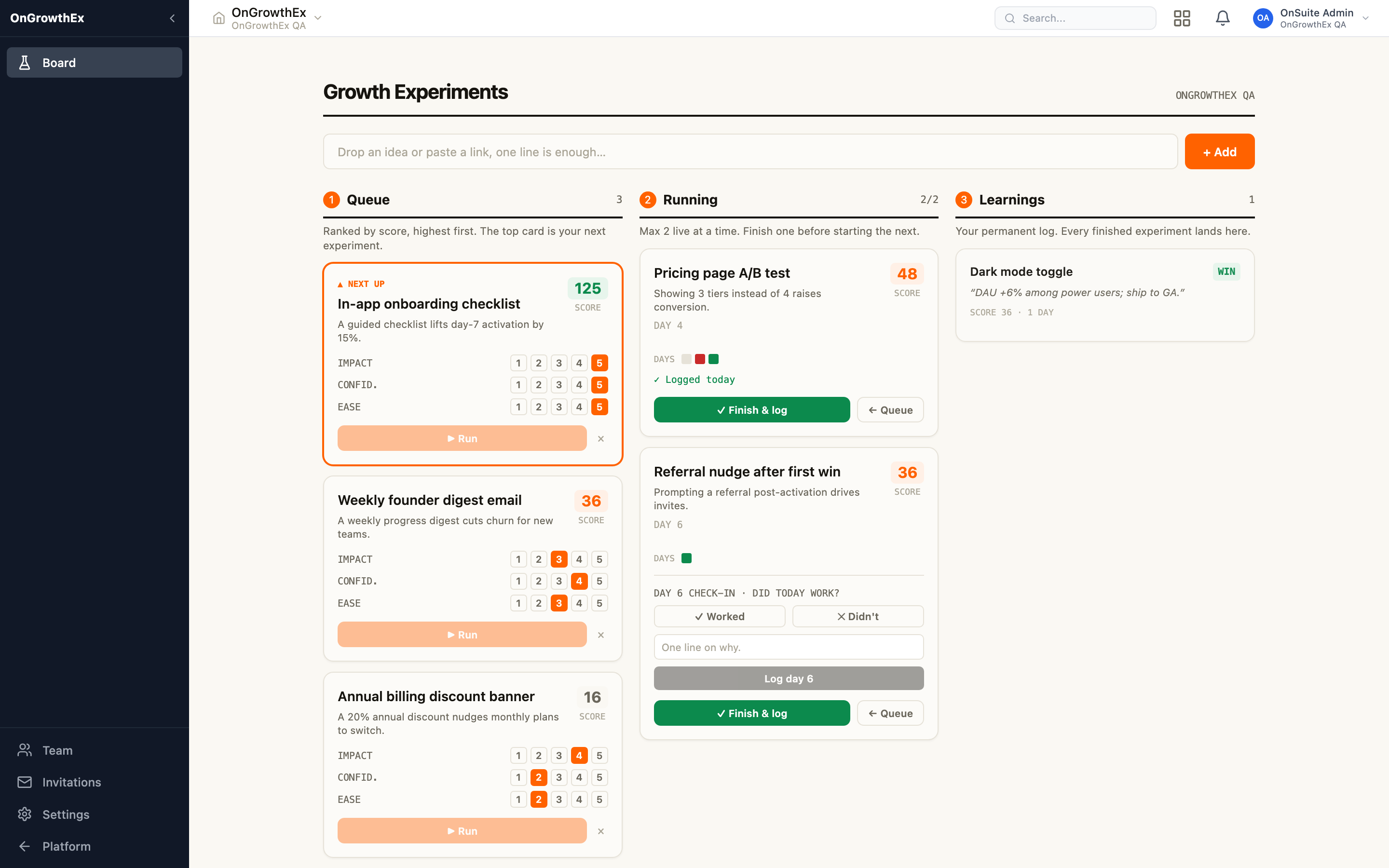This screenshot has width=1389, height=868.
Task: Open notifications bell
Action: click(x=1223, y=18)
